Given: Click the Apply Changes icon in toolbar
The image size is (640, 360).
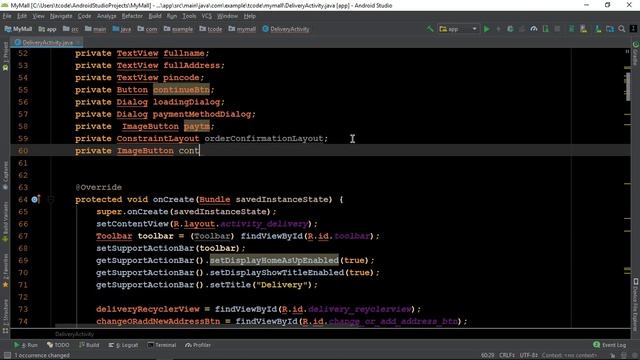Looking at the screenshot, I should point(498,29).
